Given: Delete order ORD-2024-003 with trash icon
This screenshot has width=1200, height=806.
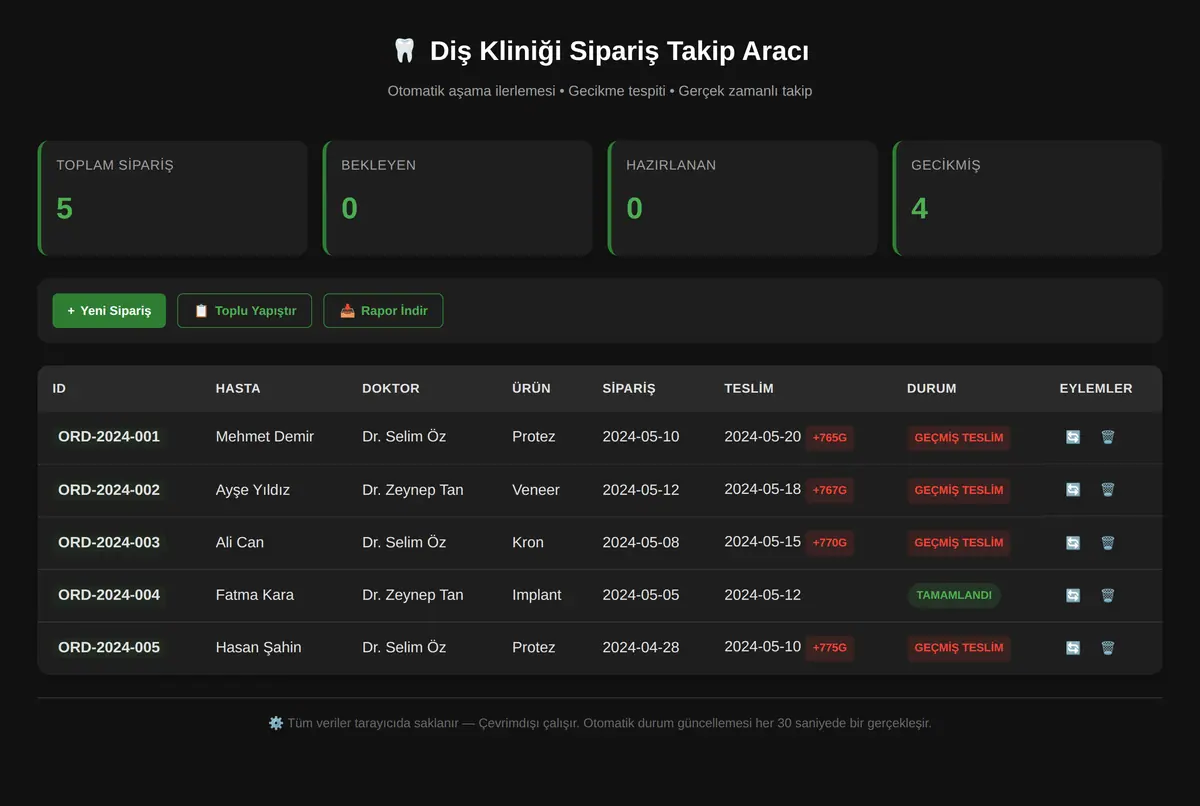Looking at the screenshot, I should [x=1108, y=543].
